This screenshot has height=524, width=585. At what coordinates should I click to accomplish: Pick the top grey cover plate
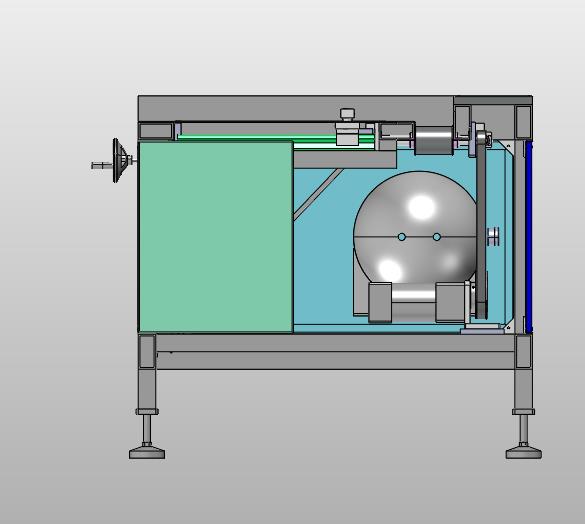point(295,108)
